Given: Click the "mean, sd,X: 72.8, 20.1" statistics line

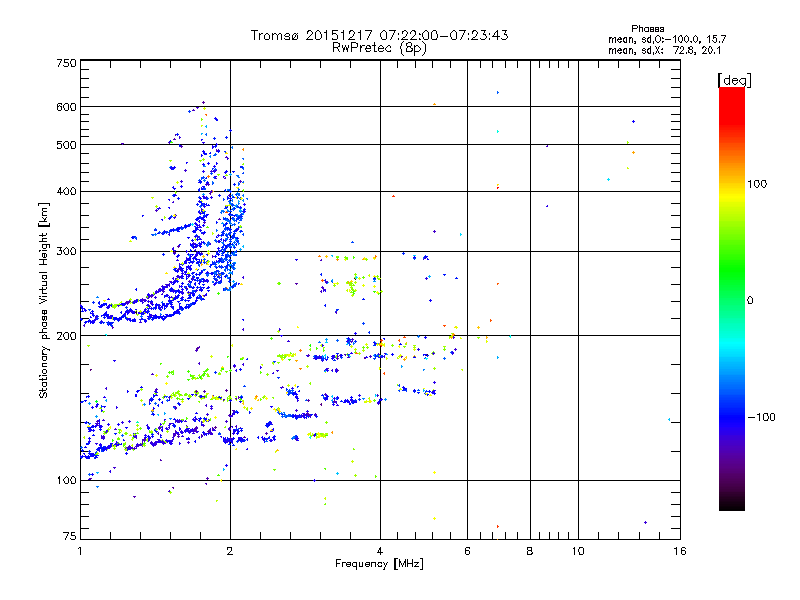Looking at the screenshot, I should point(664,50).
